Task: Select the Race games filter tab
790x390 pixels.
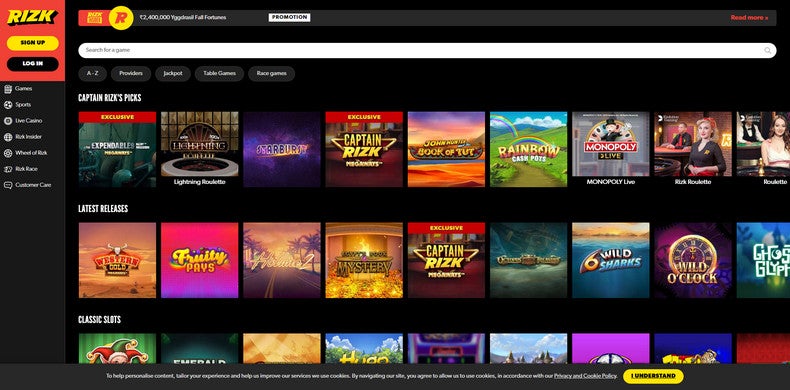Action: [272, 74]
